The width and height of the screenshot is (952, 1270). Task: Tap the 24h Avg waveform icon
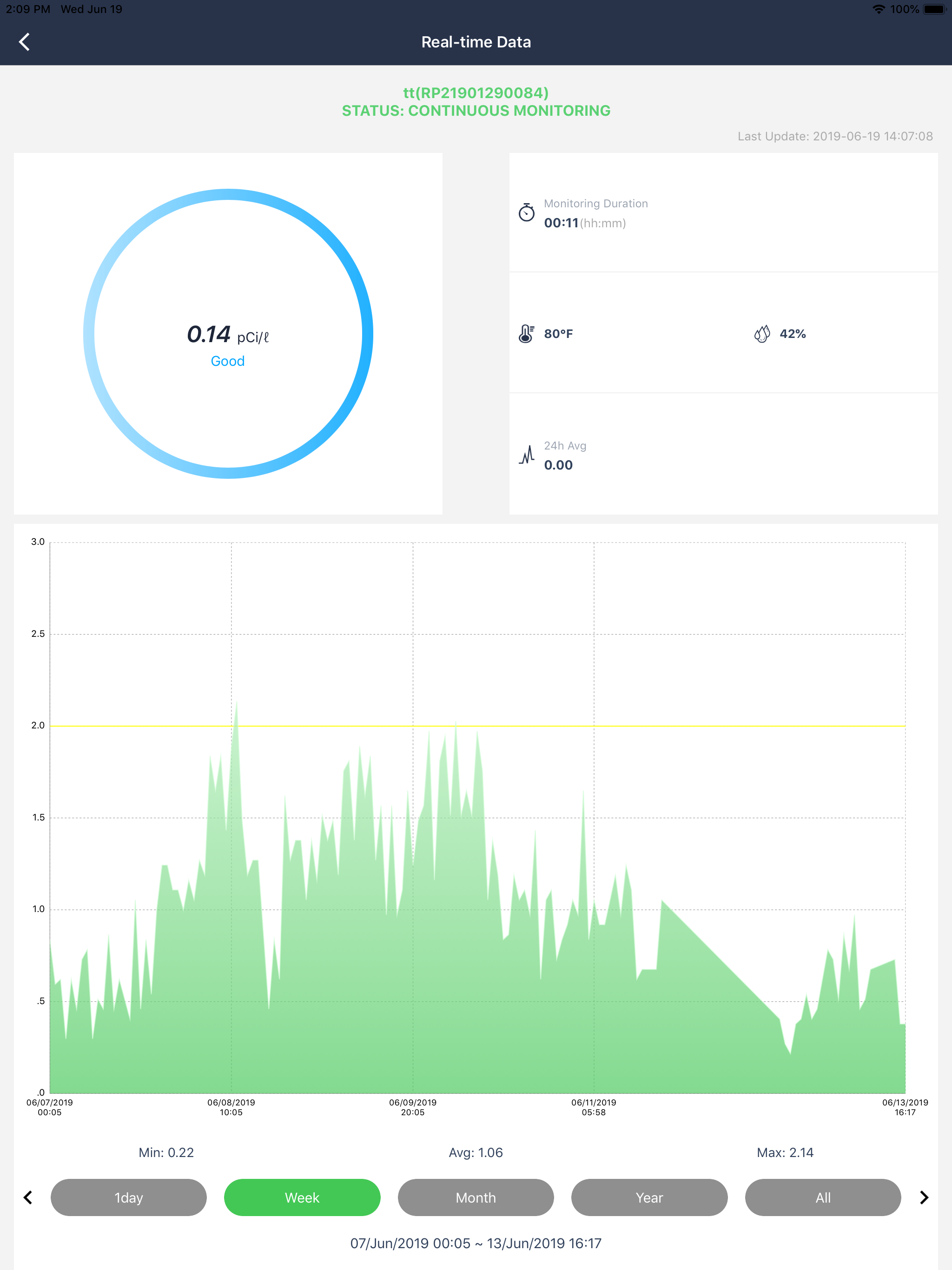click(x=527, y=455)
